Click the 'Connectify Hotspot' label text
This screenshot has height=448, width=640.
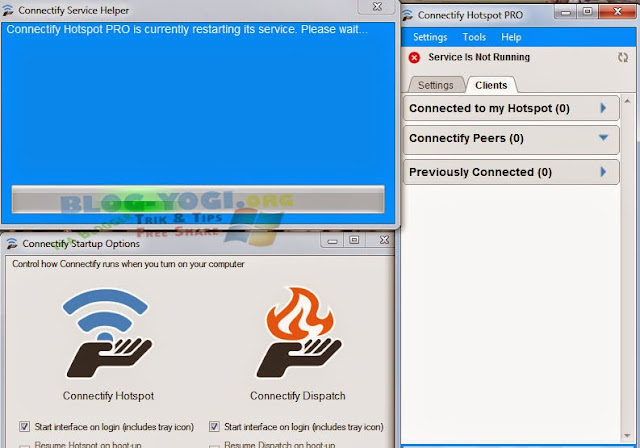point(108,396)
